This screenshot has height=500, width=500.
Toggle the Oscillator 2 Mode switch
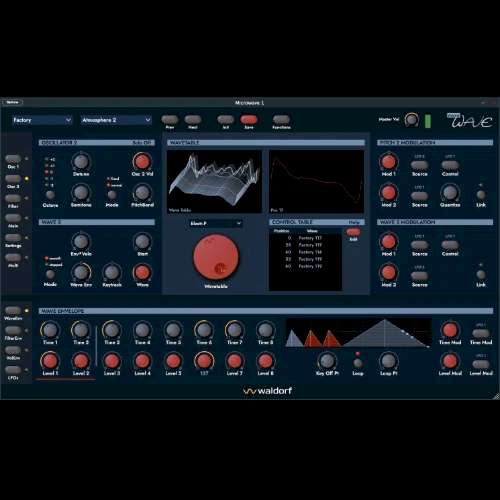112,195
